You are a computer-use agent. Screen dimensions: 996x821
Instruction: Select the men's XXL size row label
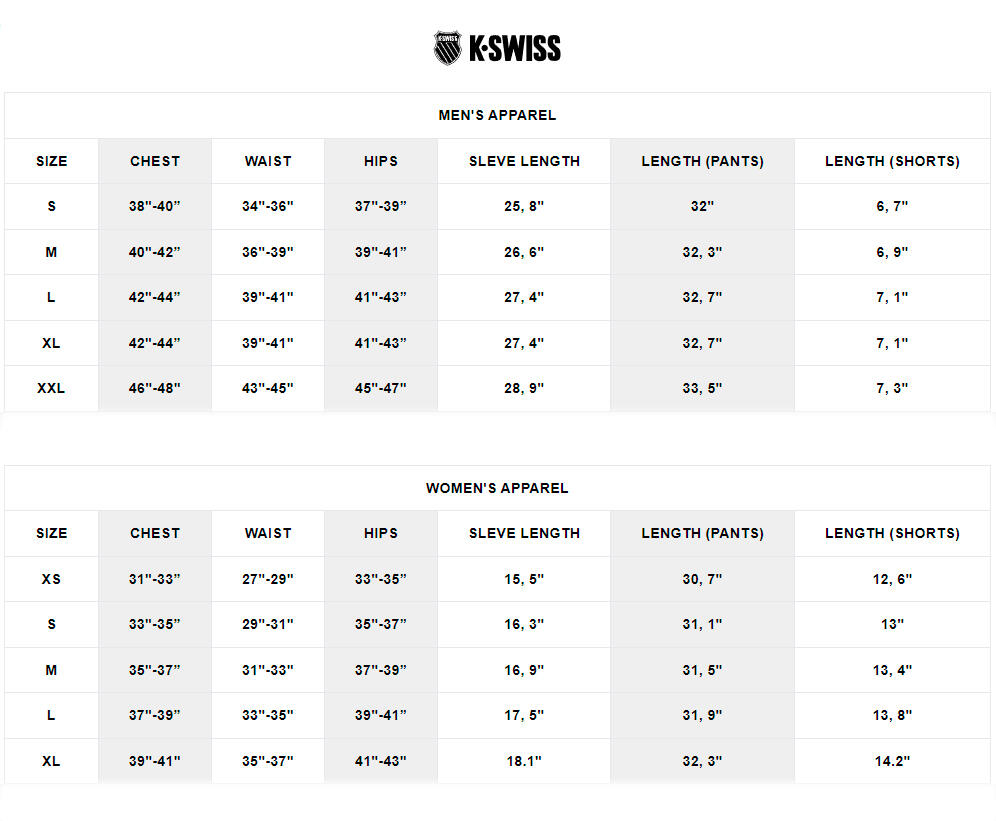pos(51,388)
